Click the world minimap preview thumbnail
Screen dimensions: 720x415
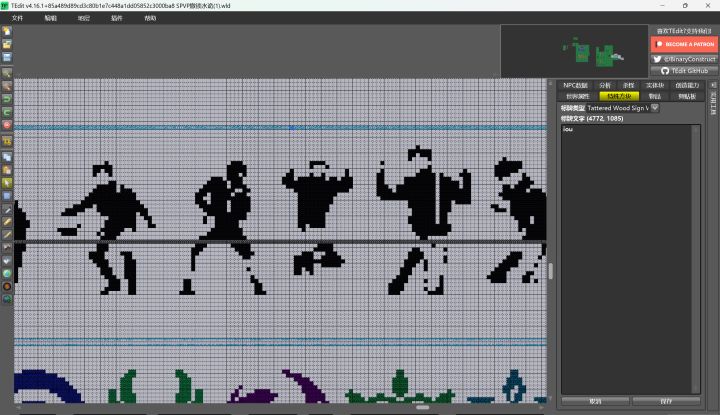[574, 51]
